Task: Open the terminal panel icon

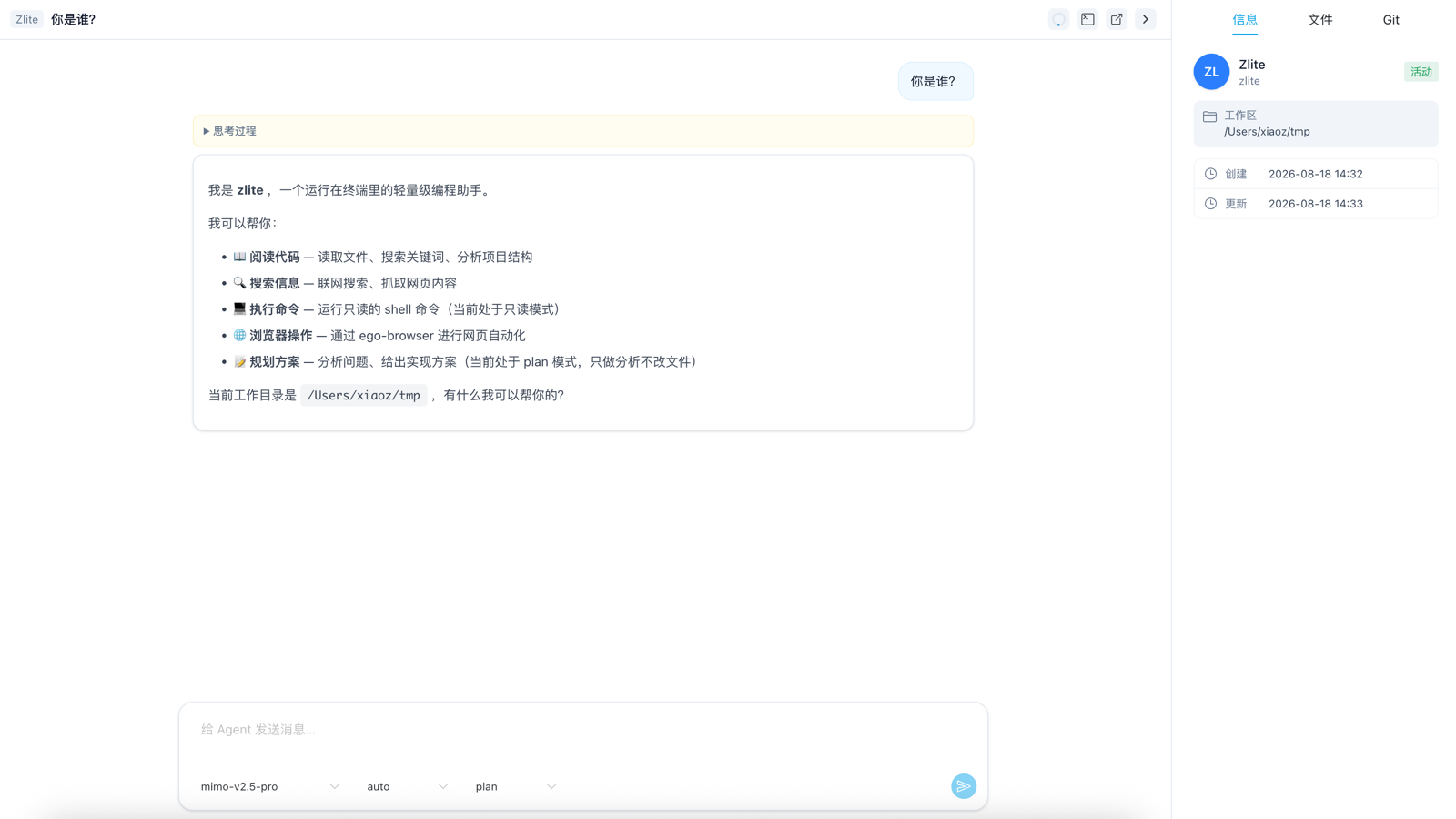Action: (1087, 19)
